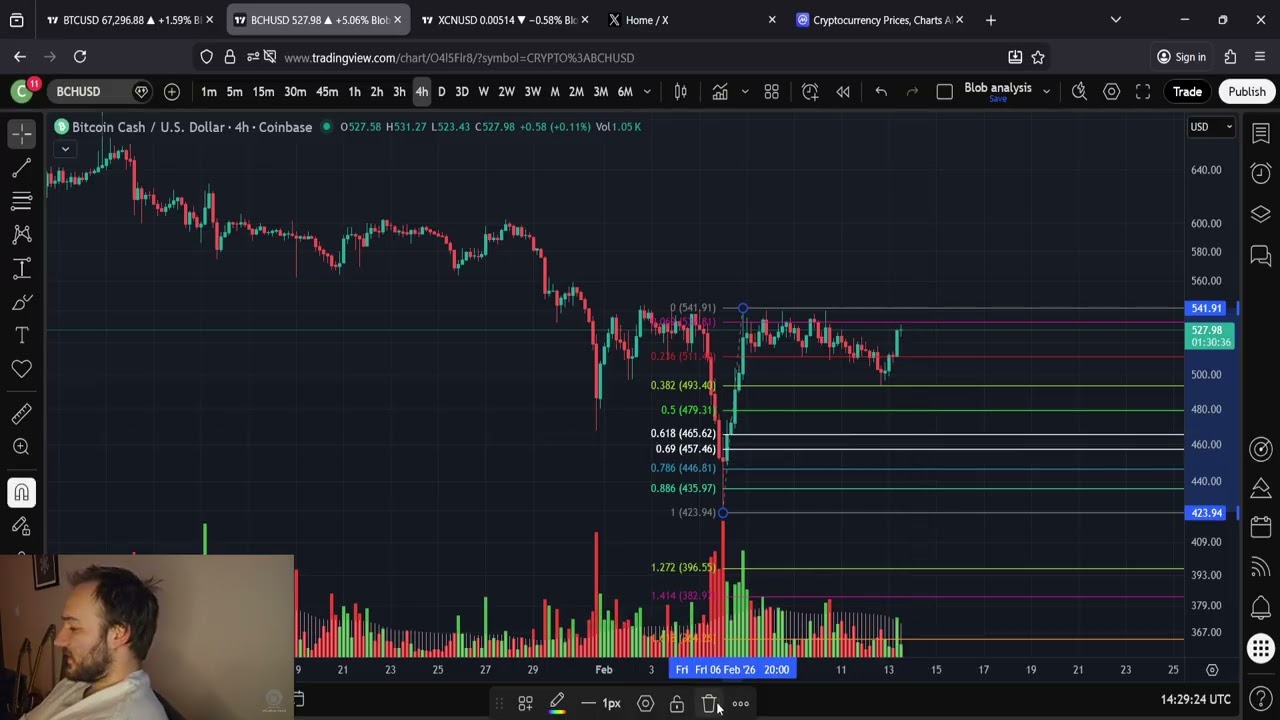Open indicator templates grid icon
Viewport: 1280px width, 720px height.
771,92
